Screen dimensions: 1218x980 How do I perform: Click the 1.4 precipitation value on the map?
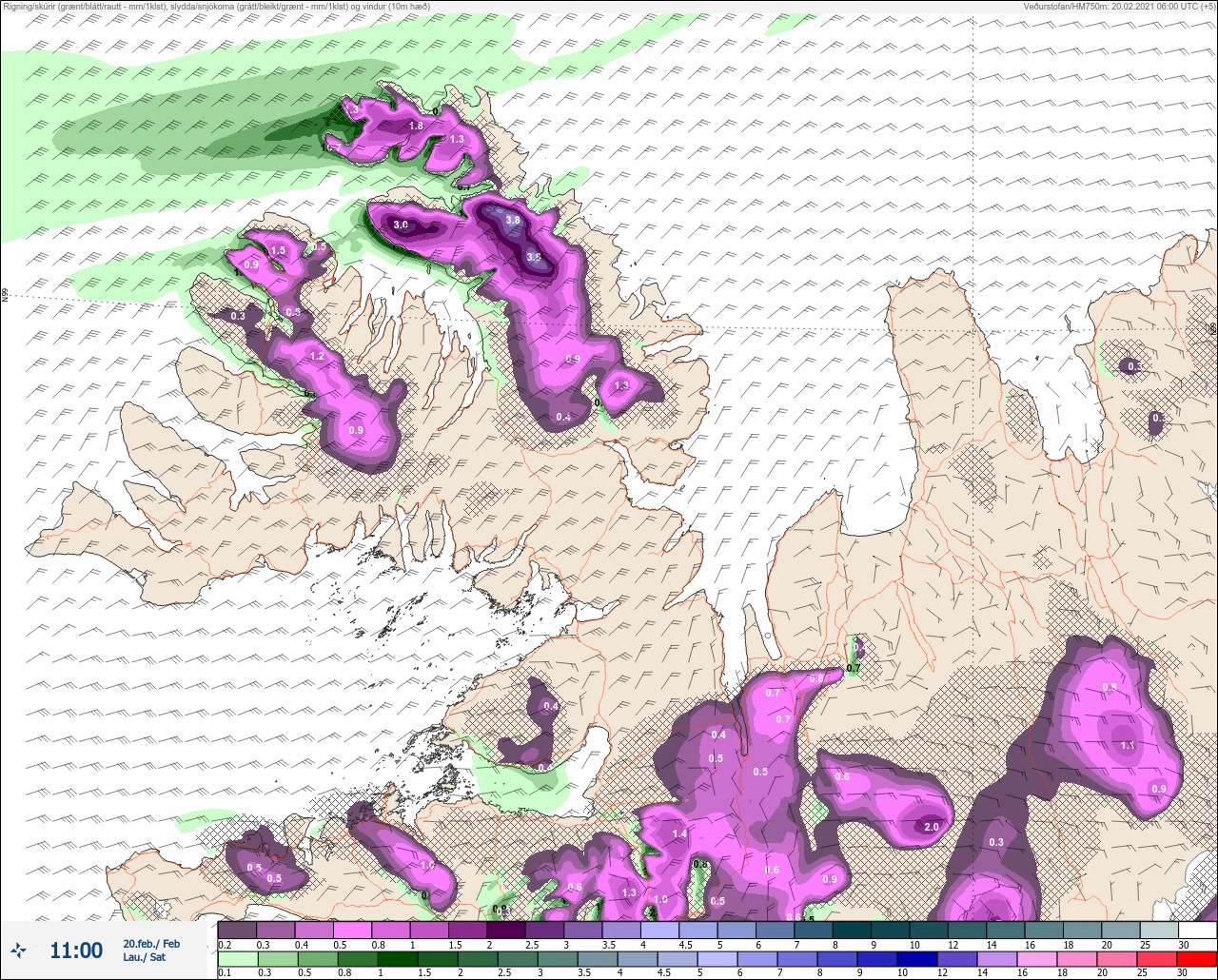coord(679,833)
